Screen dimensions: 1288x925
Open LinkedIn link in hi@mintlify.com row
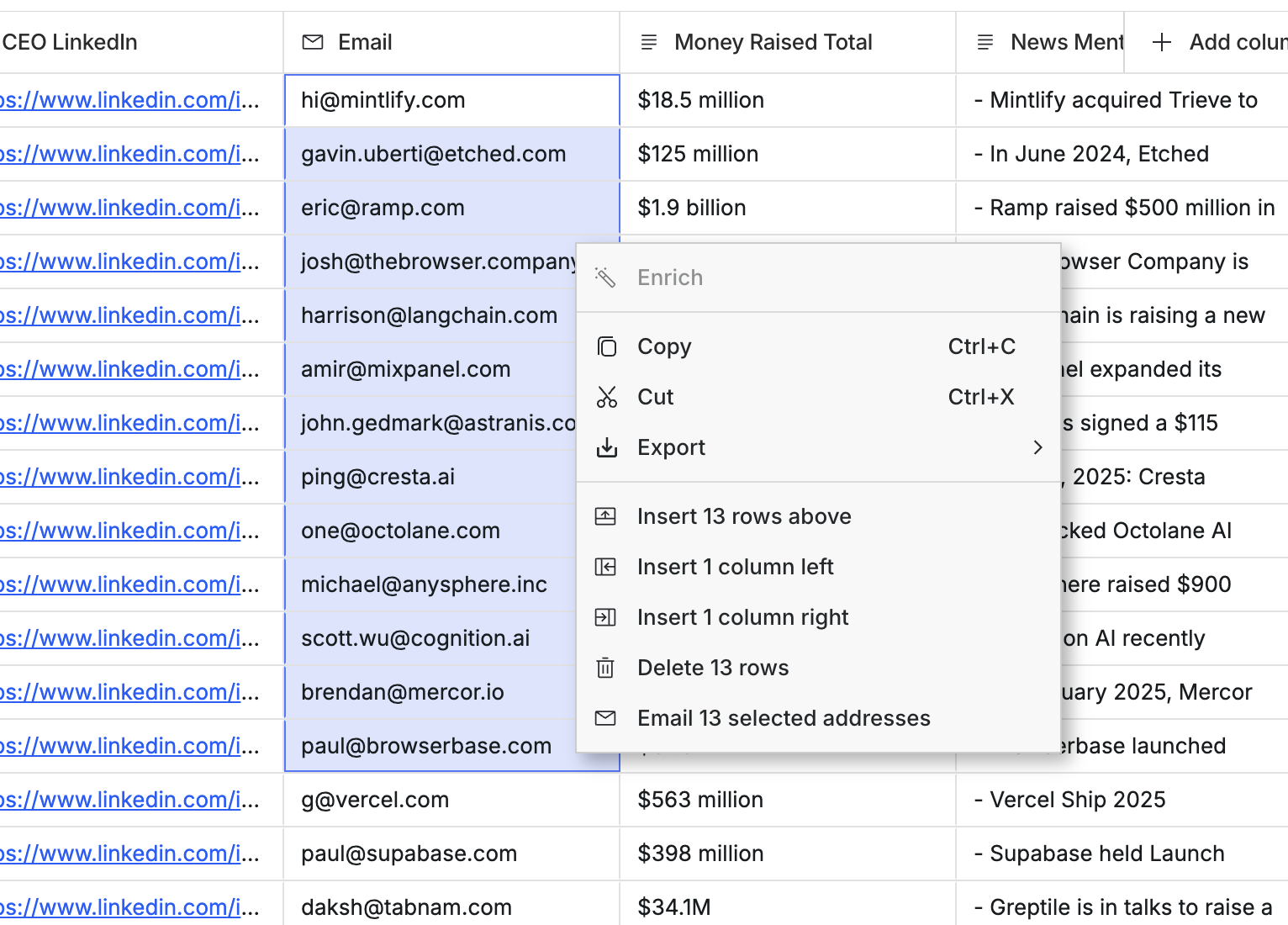129,100
